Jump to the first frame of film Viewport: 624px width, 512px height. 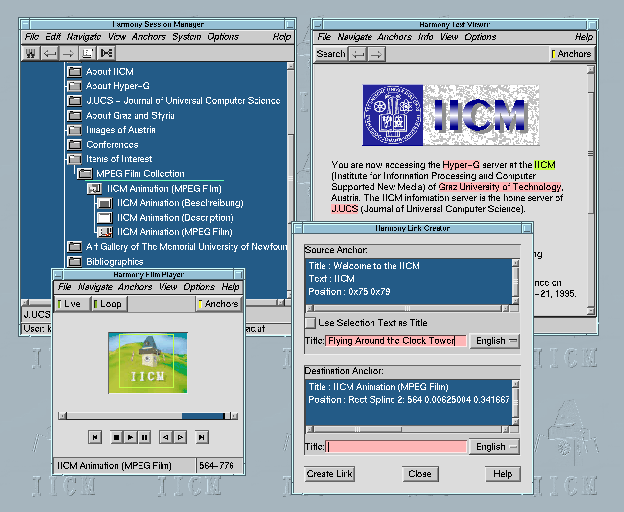[94, 437]
